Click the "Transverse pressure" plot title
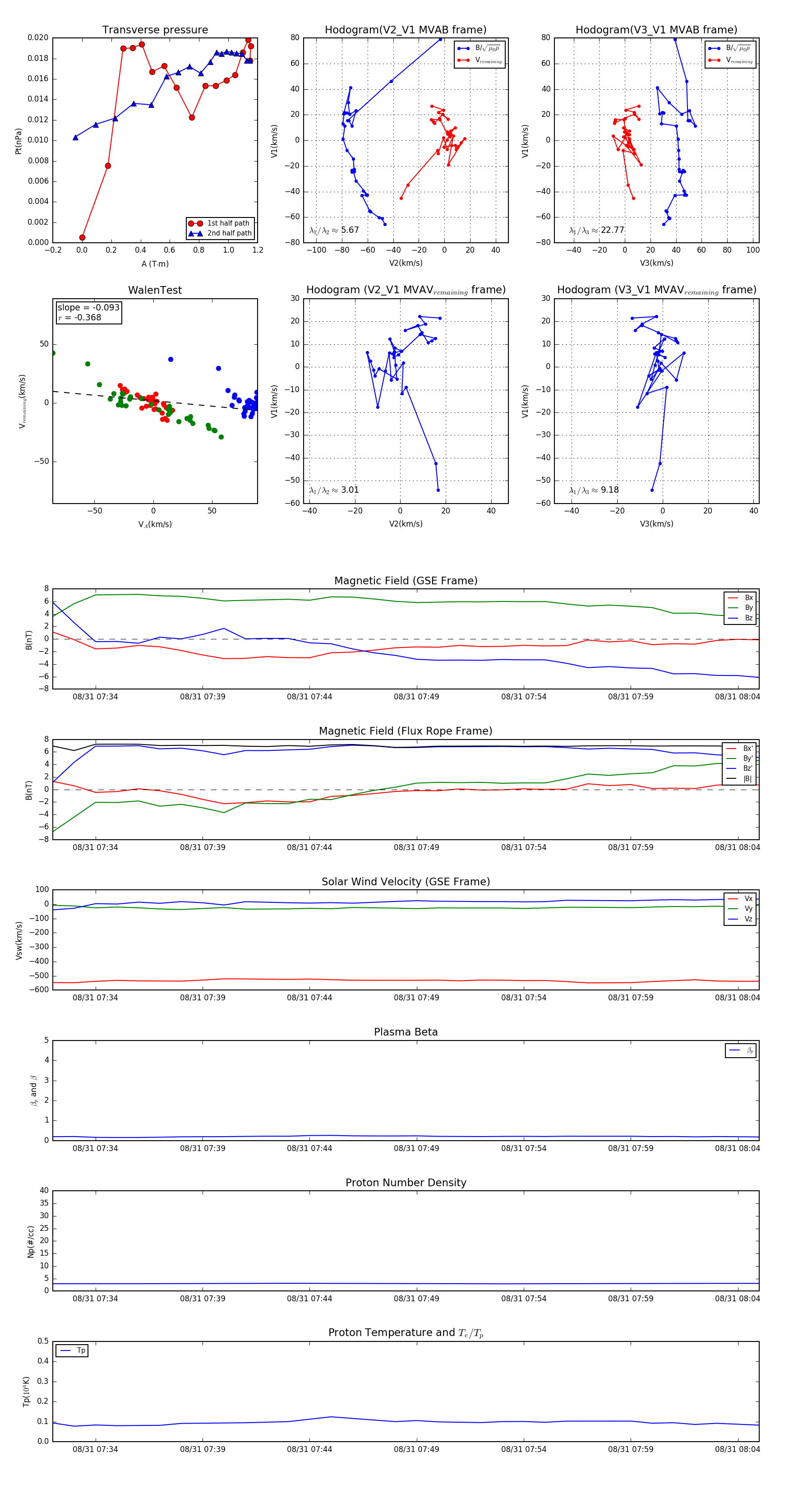Viewport: 812px width, 1489px height. pos(155,30)
